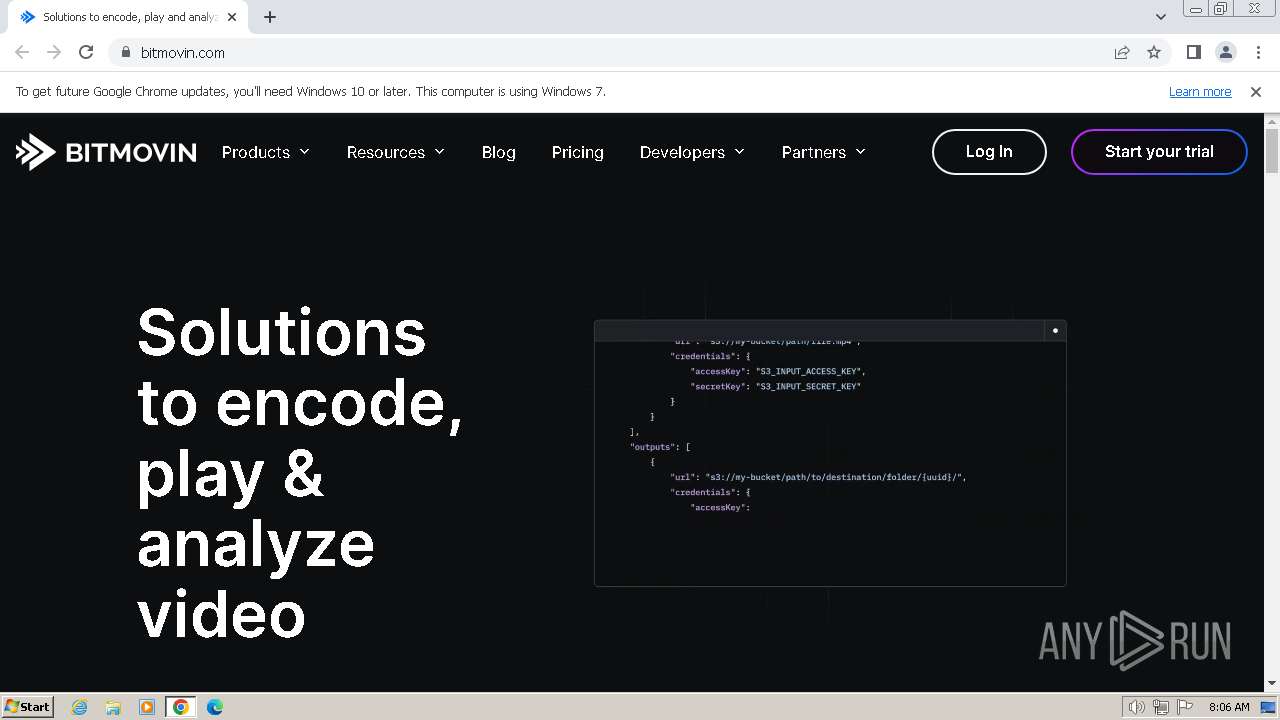Screen dimensions: 1280x720
Task: View site security lock information
Action: [125, 52]
